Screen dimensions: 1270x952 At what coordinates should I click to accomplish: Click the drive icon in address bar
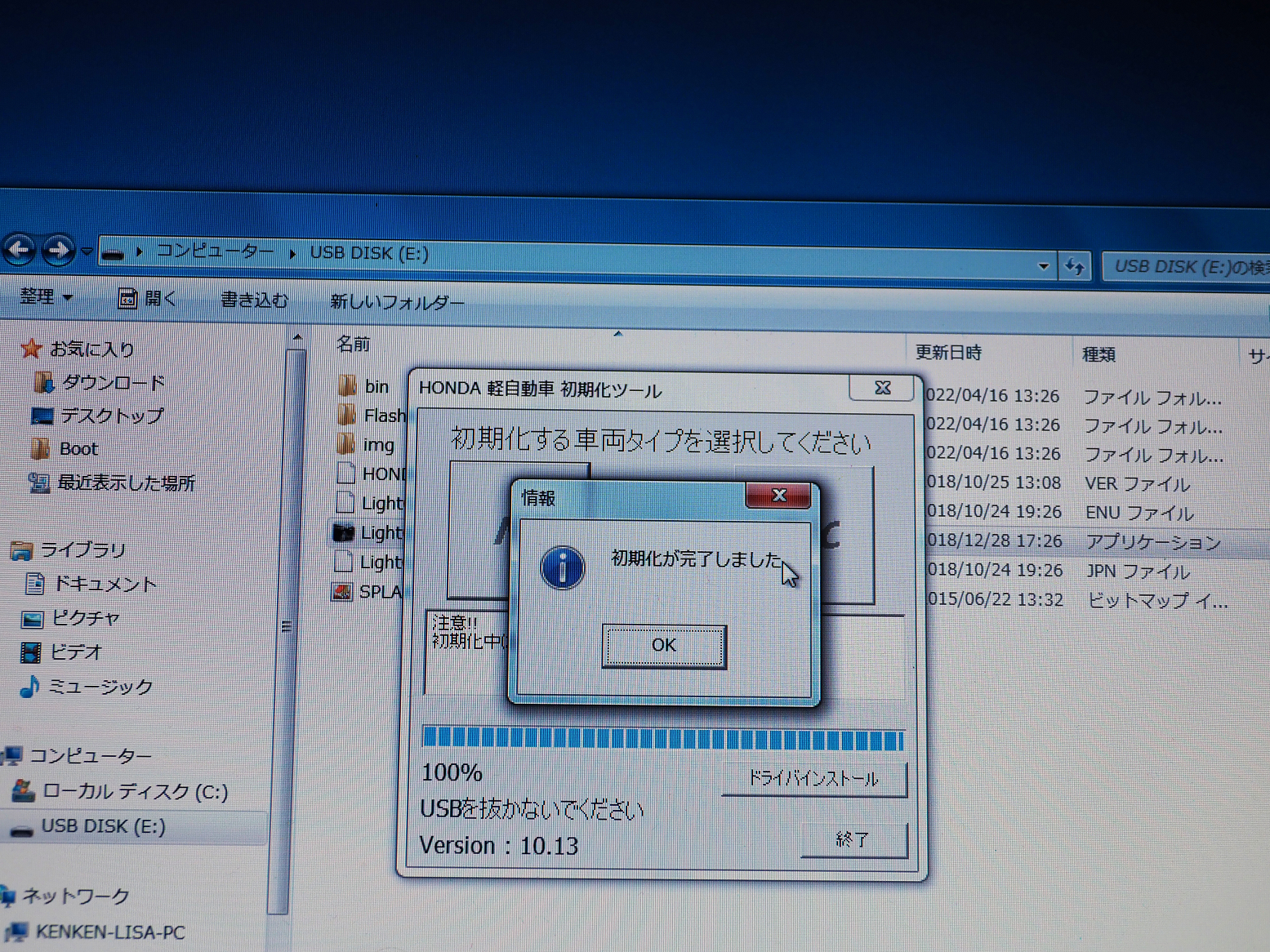[x=113, y=255]
